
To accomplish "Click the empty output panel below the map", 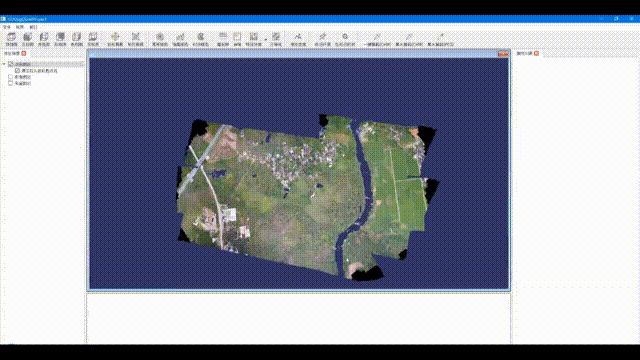I will [x=298, y=318].
